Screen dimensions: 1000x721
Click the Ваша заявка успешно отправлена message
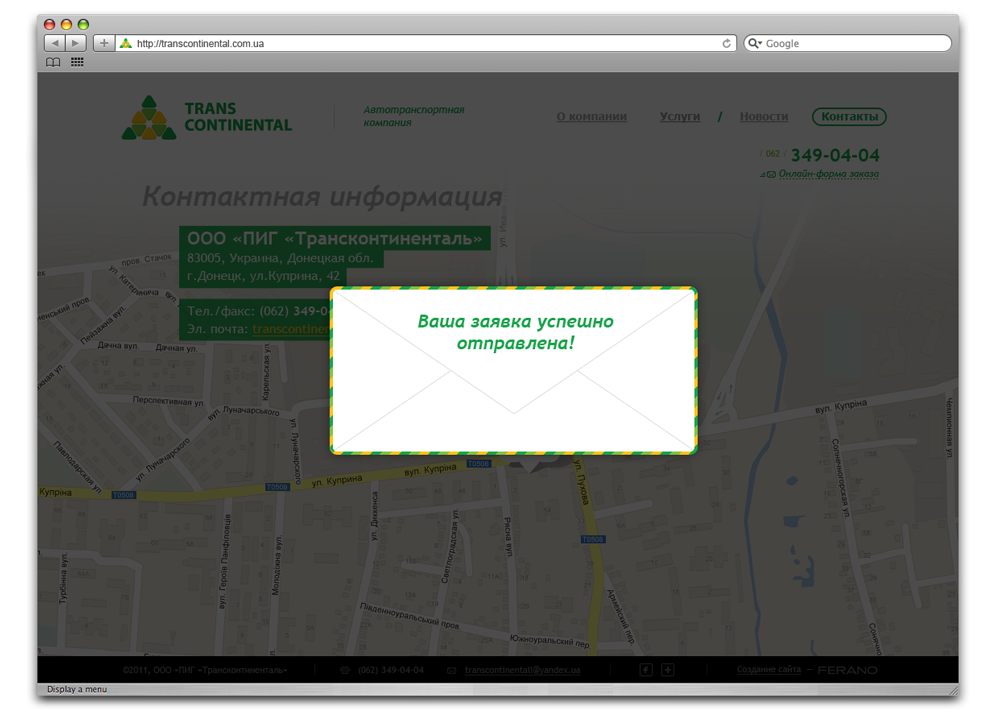point(515,332)
